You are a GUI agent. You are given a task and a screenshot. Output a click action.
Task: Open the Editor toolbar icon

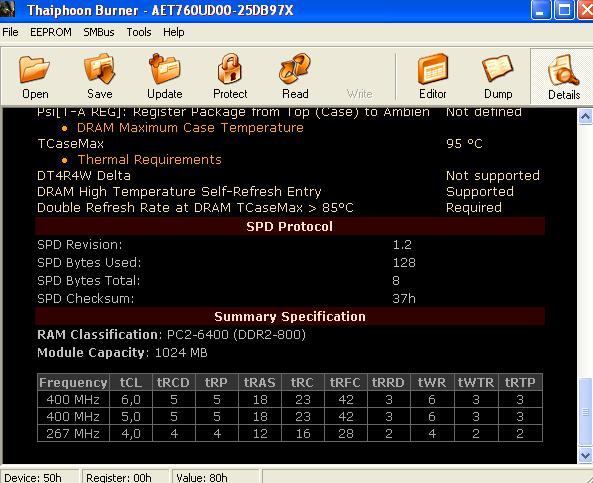tap(433, 69)
